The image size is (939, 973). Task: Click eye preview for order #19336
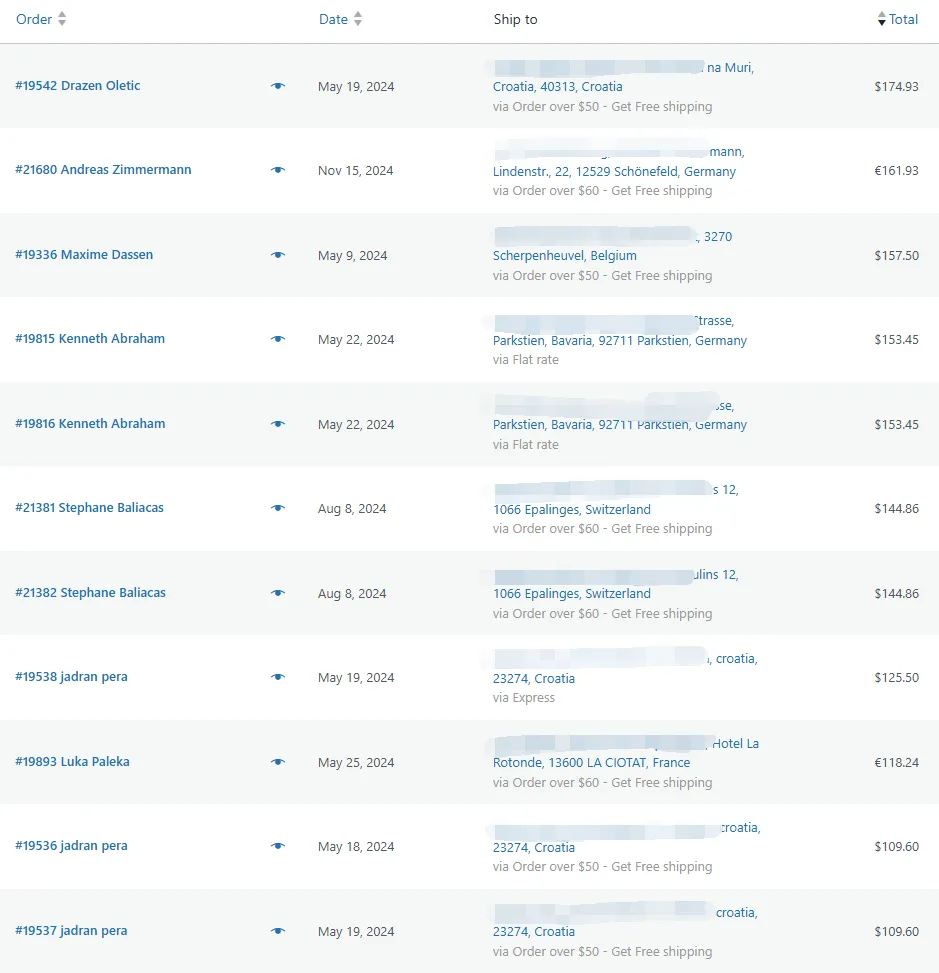[278, 255]
